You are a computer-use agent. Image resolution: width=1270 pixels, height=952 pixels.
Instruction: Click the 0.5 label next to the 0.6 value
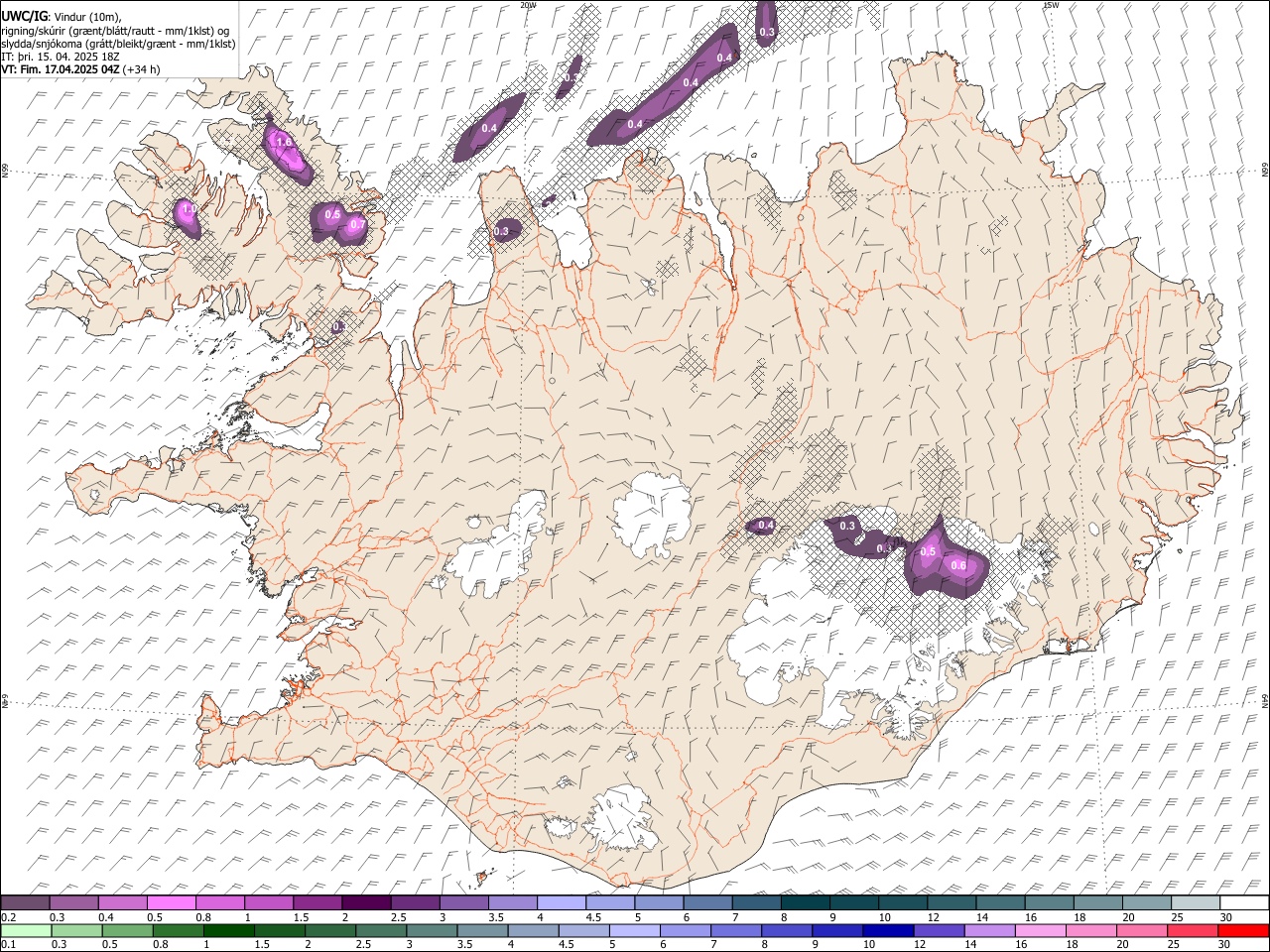(929, 551)
